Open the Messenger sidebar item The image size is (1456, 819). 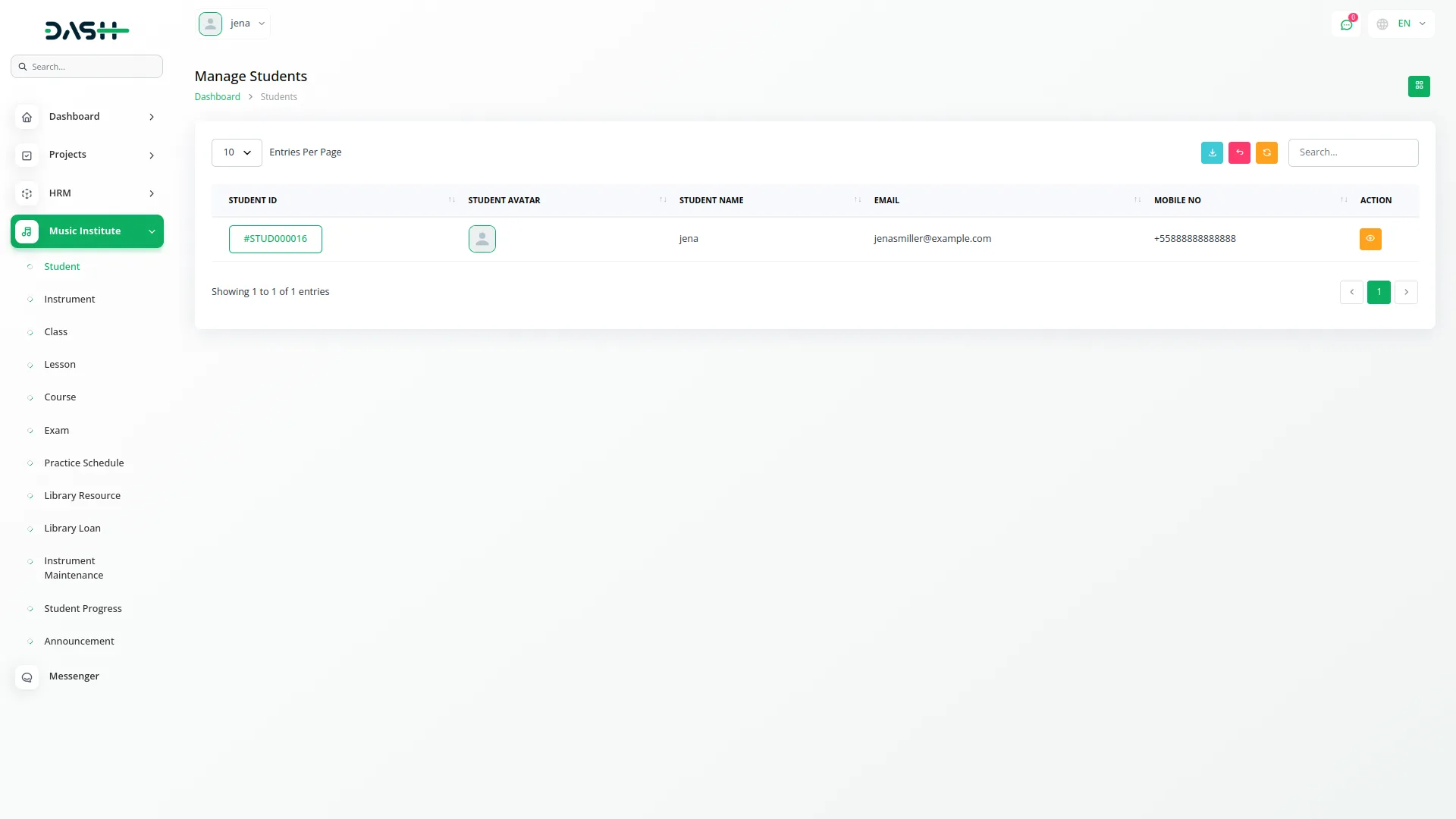[x=74, y=676]
